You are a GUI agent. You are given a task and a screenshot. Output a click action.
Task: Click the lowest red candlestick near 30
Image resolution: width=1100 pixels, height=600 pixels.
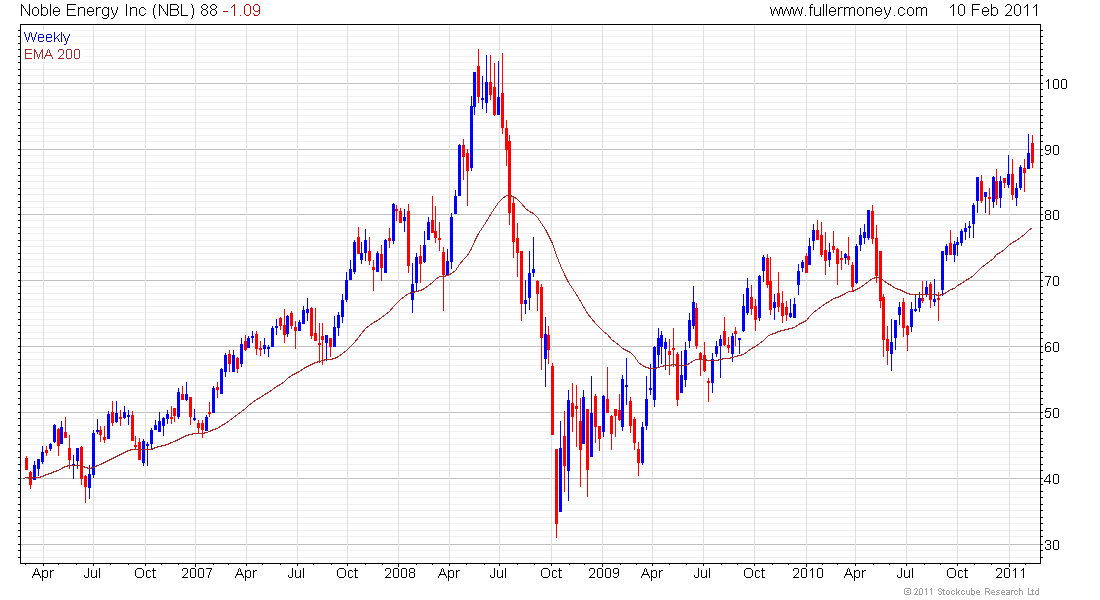click(x=556, y=494)
